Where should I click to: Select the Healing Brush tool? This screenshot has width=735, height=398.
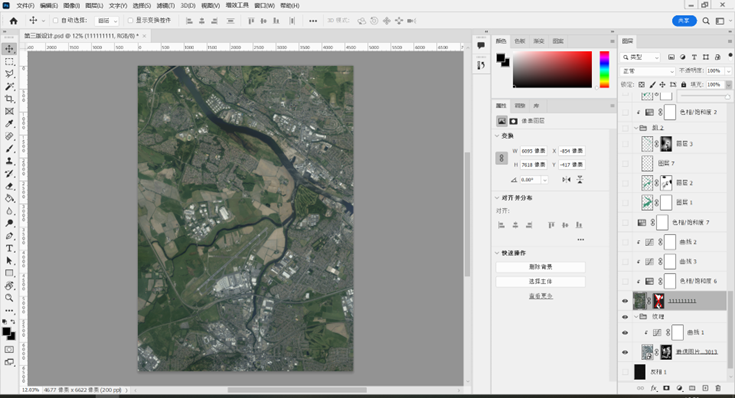pyautogui.click(x=9, y=136)
